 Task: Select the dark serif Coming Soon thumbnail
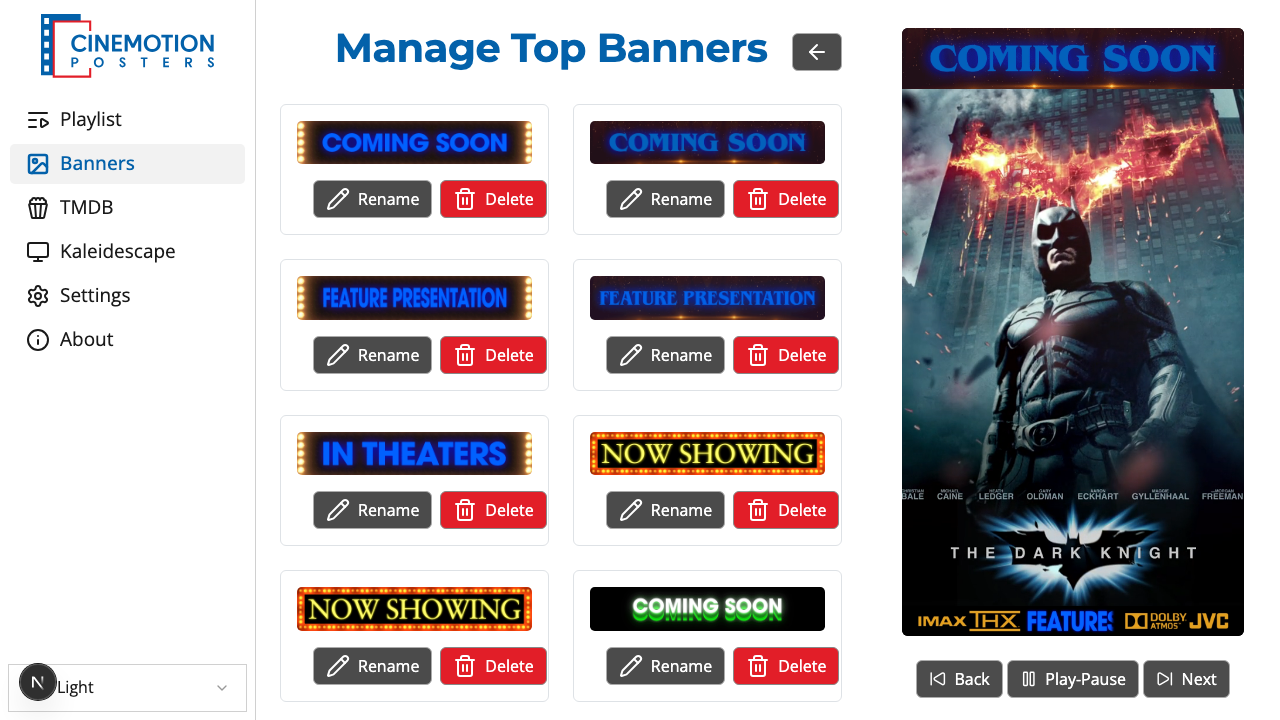pos(707,142)
